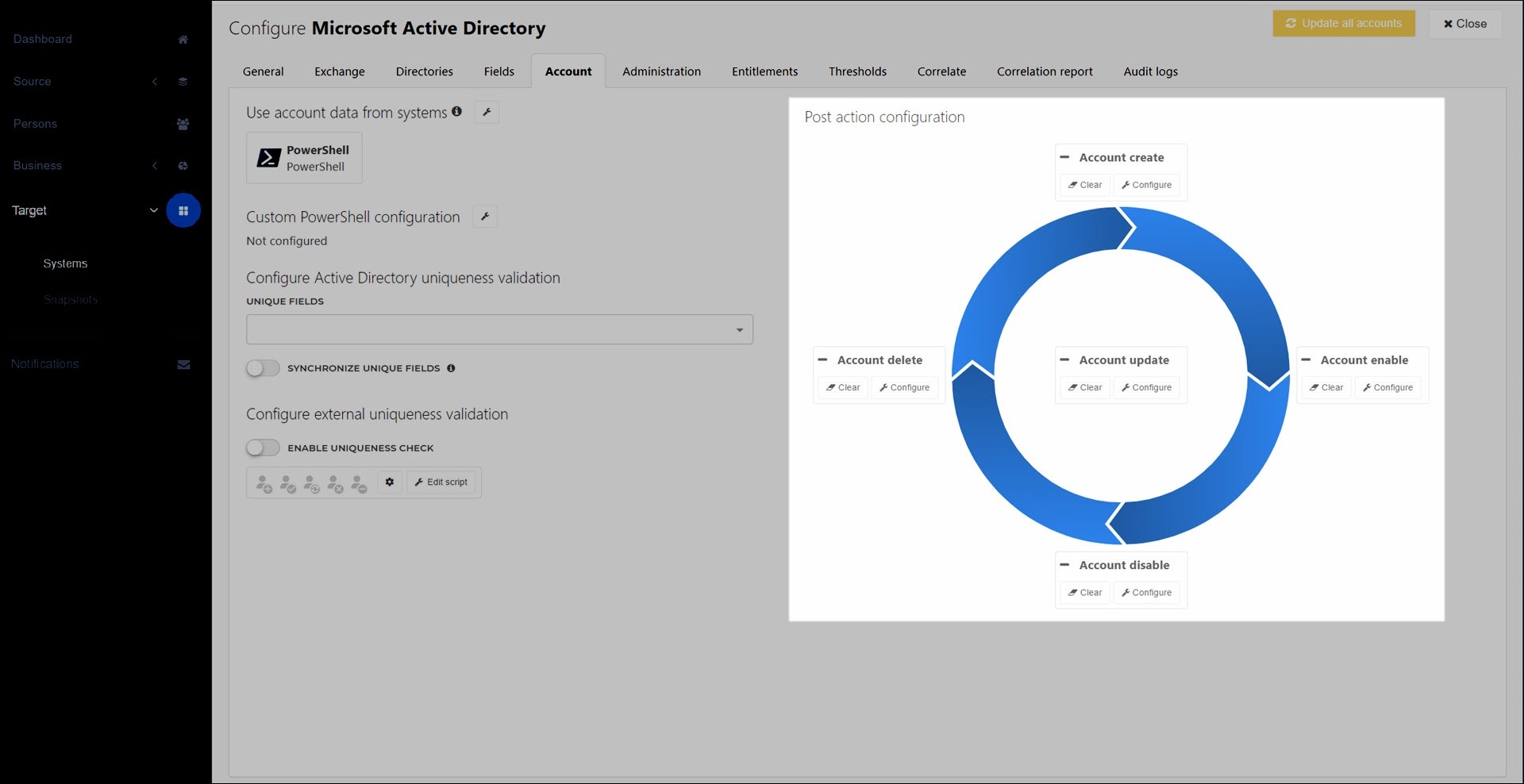This screenshot has height=784, width=1524.
Task: Collapse the Account delete box via minus
Action: tap(823, 359)
